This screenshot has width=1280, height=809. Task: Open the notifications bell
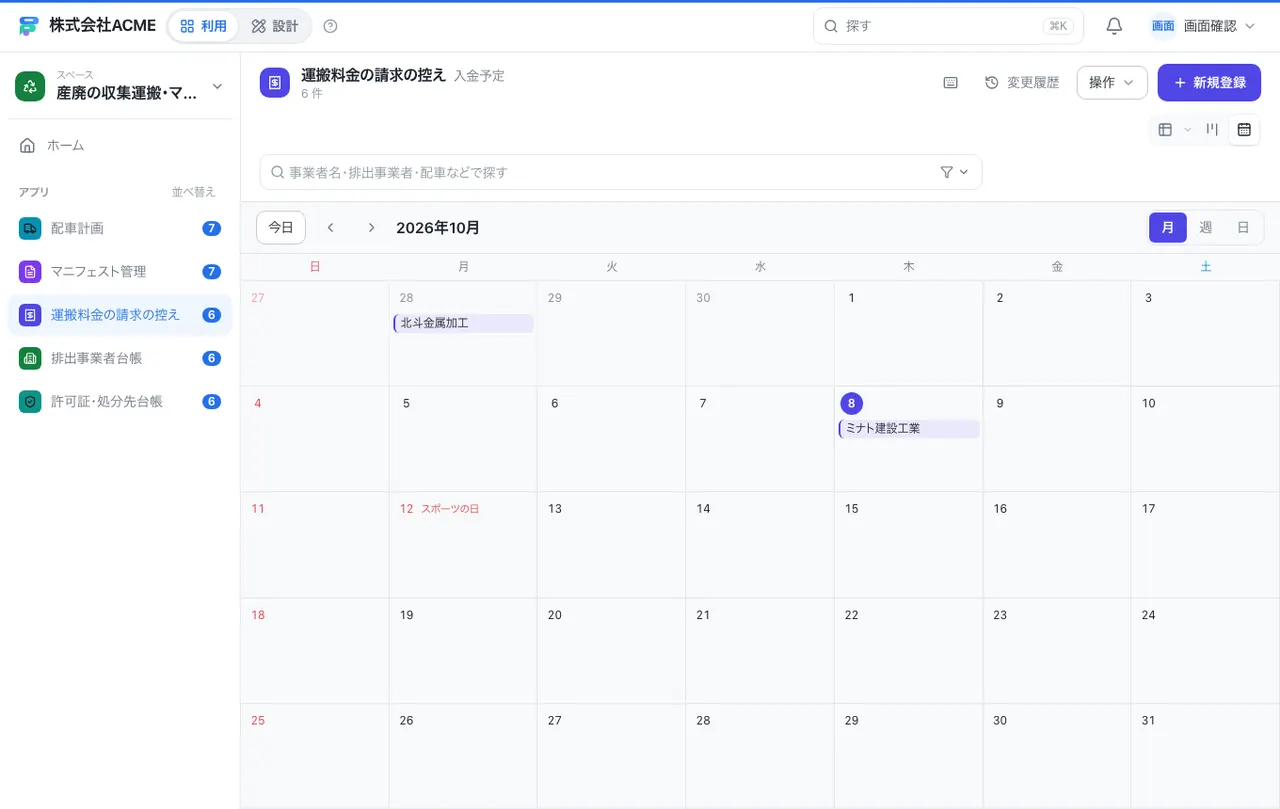tap(1114, 26)
